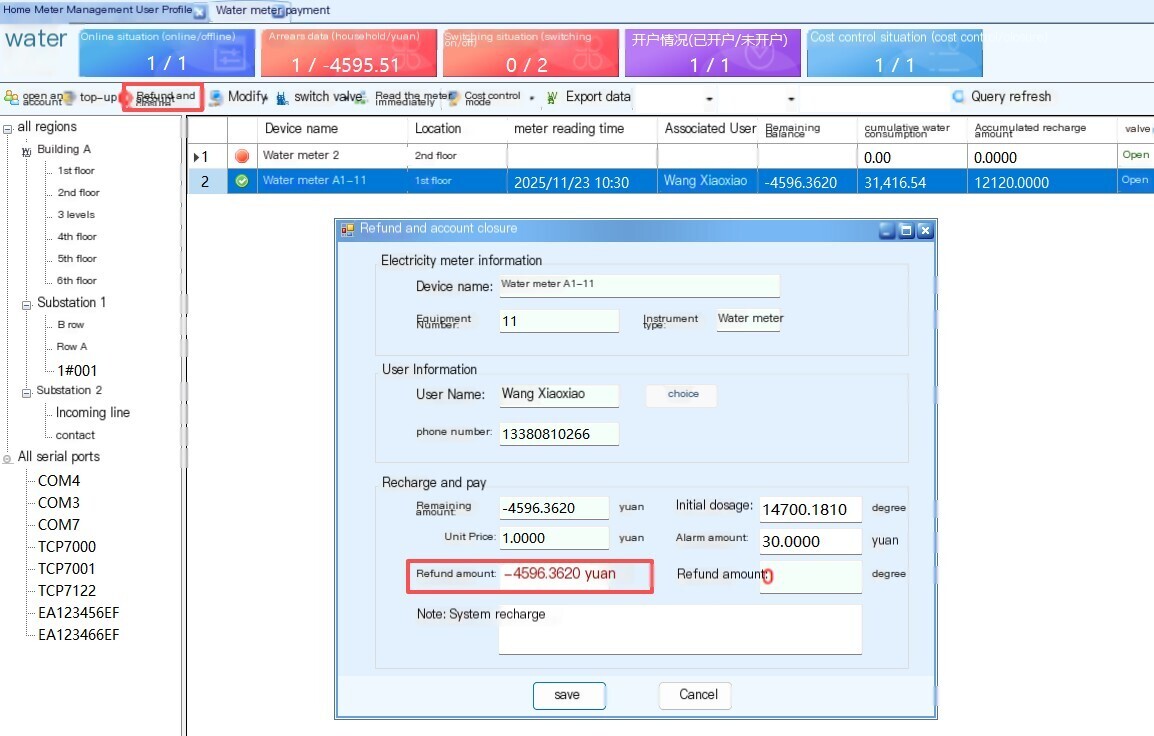
Task: Click the Refund and account closure toolbar button
Action: pos(163,97)
